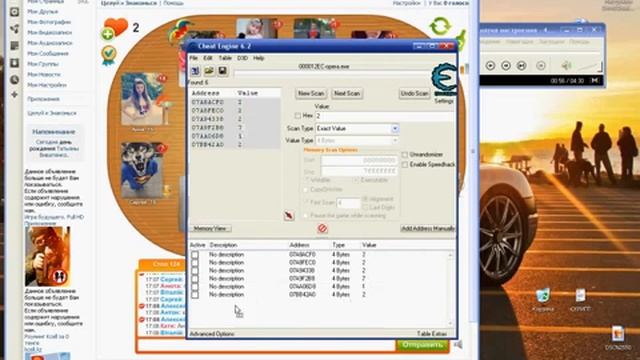Tick Active box for address 07AA06D8 row
The height and width of the screenshot is (360, 640).
[195, 287]
